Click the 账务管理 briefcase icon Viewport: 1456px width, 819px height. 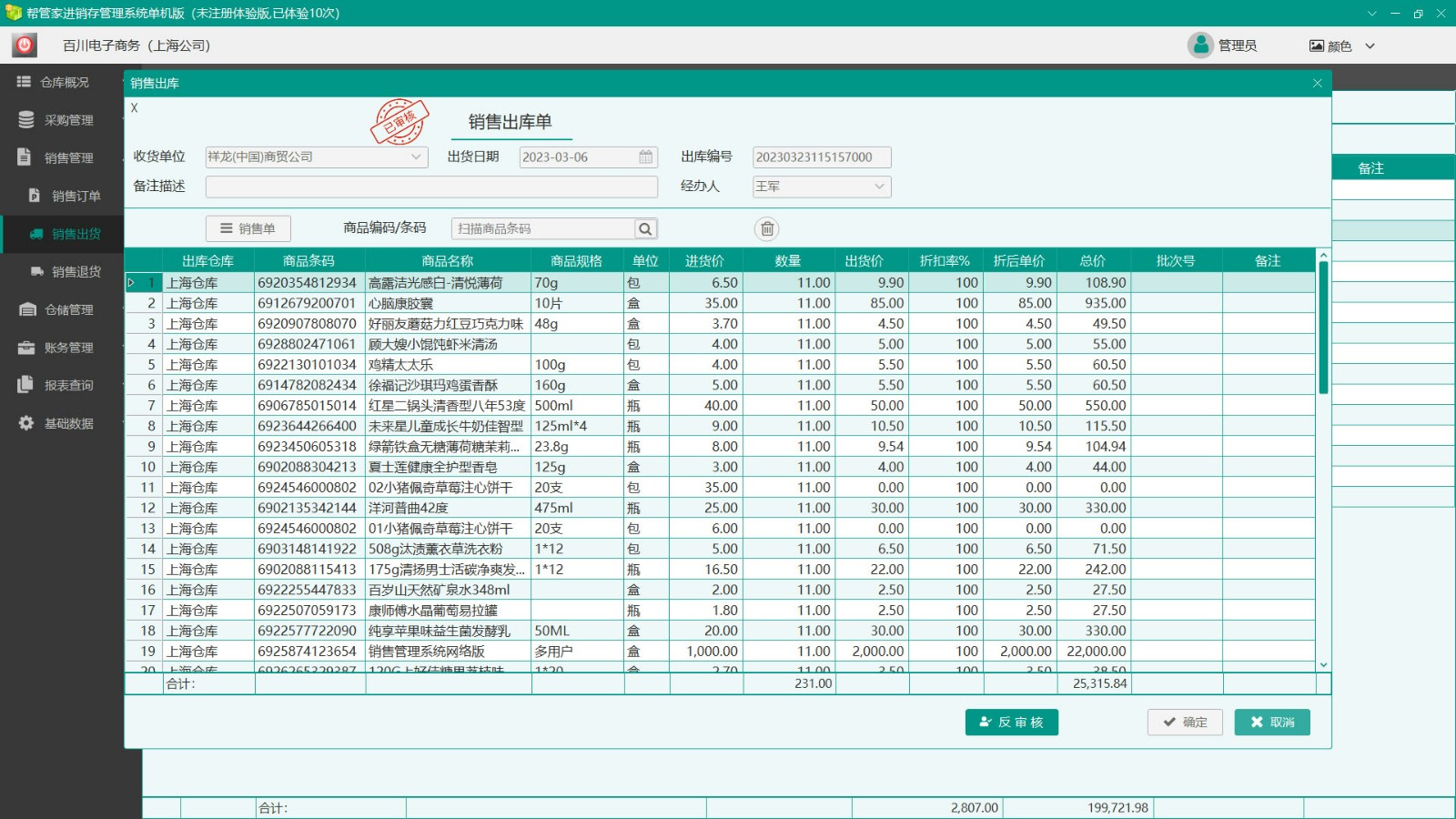click(x=26, y=348)
